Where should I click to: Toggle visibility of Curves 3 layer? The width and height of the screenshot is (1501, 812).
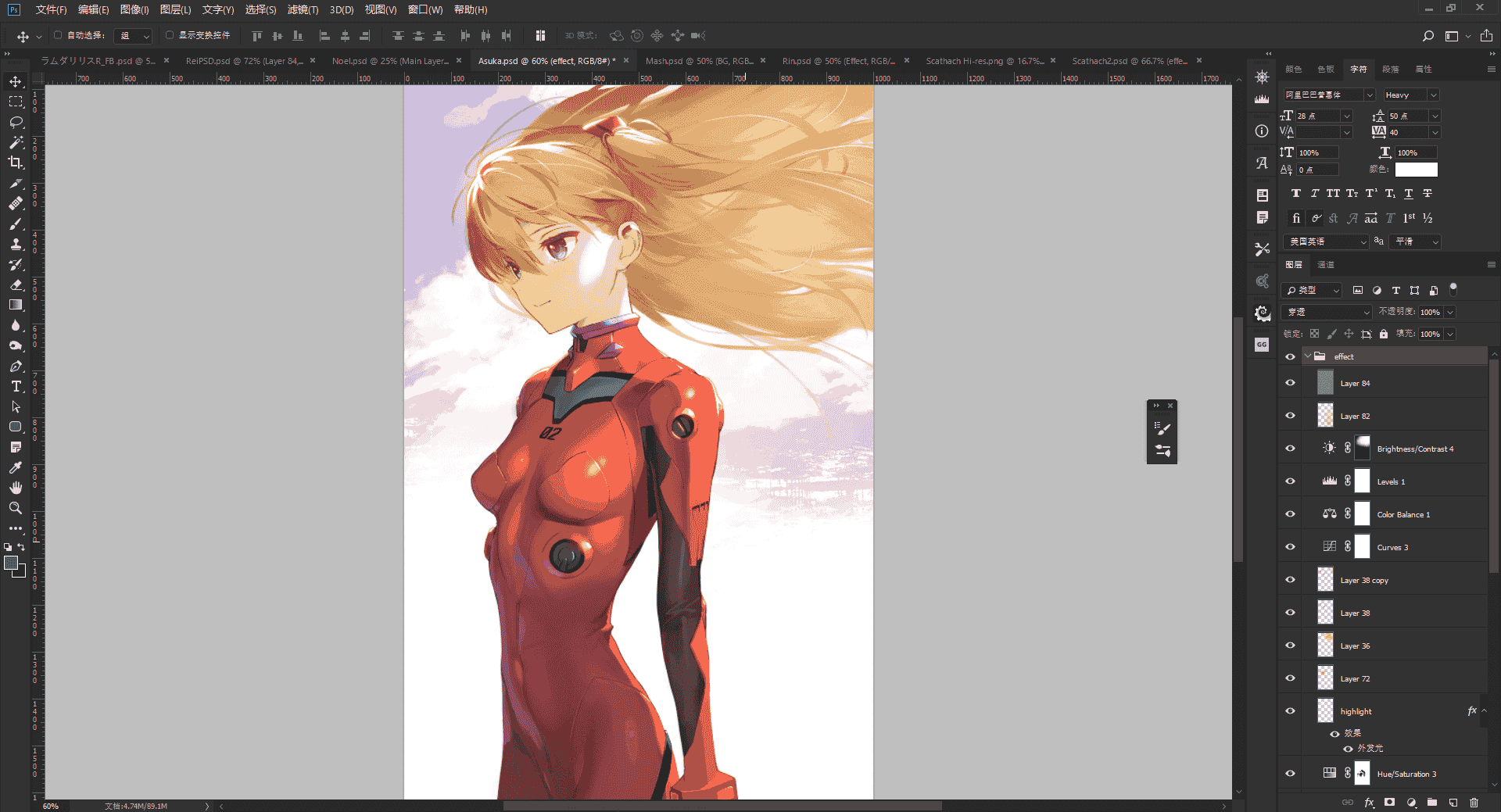[1290, 547]
